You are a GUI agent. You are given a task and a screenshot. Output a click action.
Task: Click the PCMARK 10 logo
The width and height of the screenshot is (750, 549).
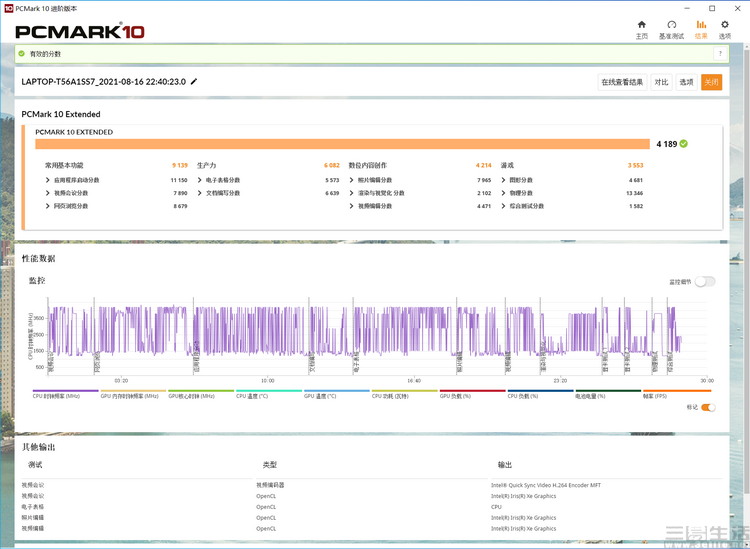tap(80, 31)
